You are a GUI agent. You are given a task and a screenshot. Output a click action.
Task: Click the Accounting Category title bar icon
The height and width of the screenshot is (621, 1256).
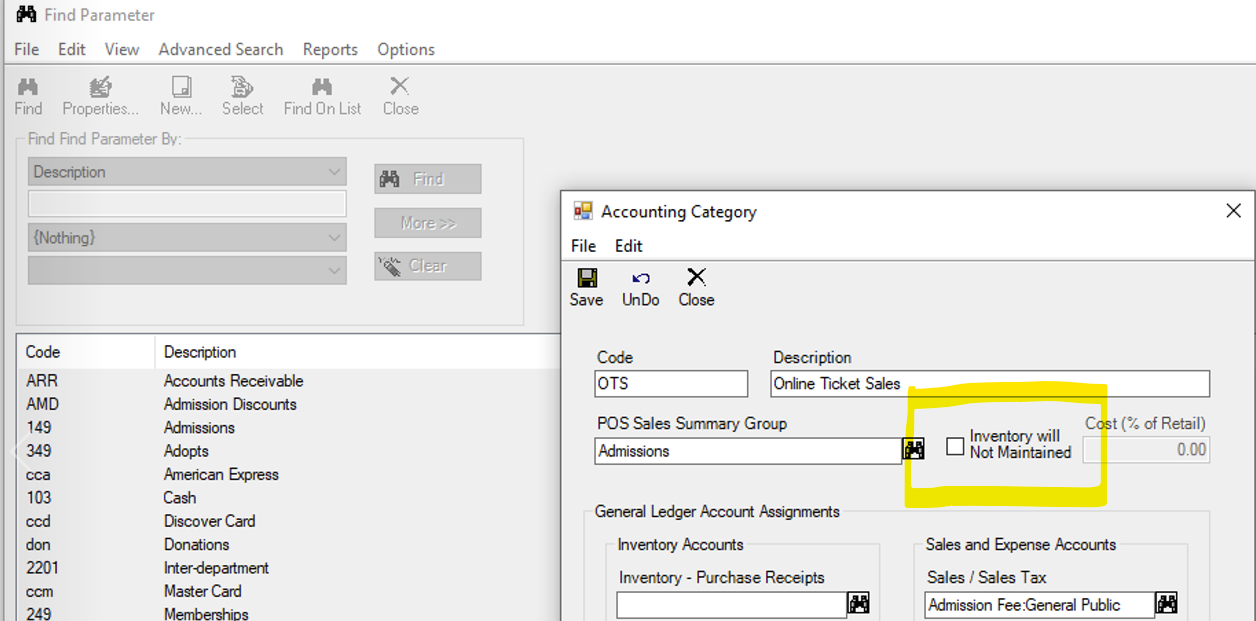pyautogui.click(x=582, y=211)
